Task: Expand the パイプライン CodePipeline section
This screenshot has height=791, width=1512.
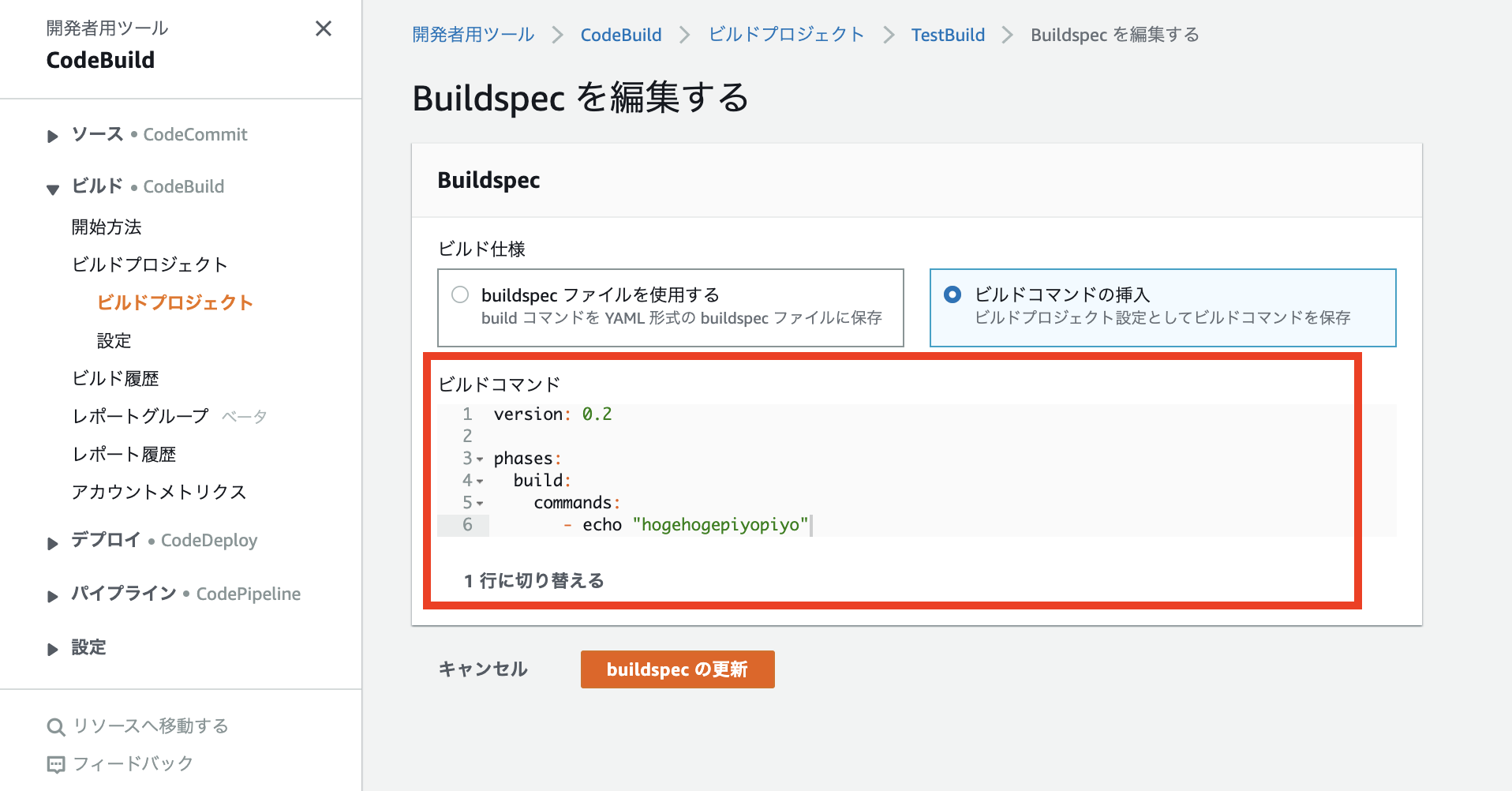Action: point(53,596)
